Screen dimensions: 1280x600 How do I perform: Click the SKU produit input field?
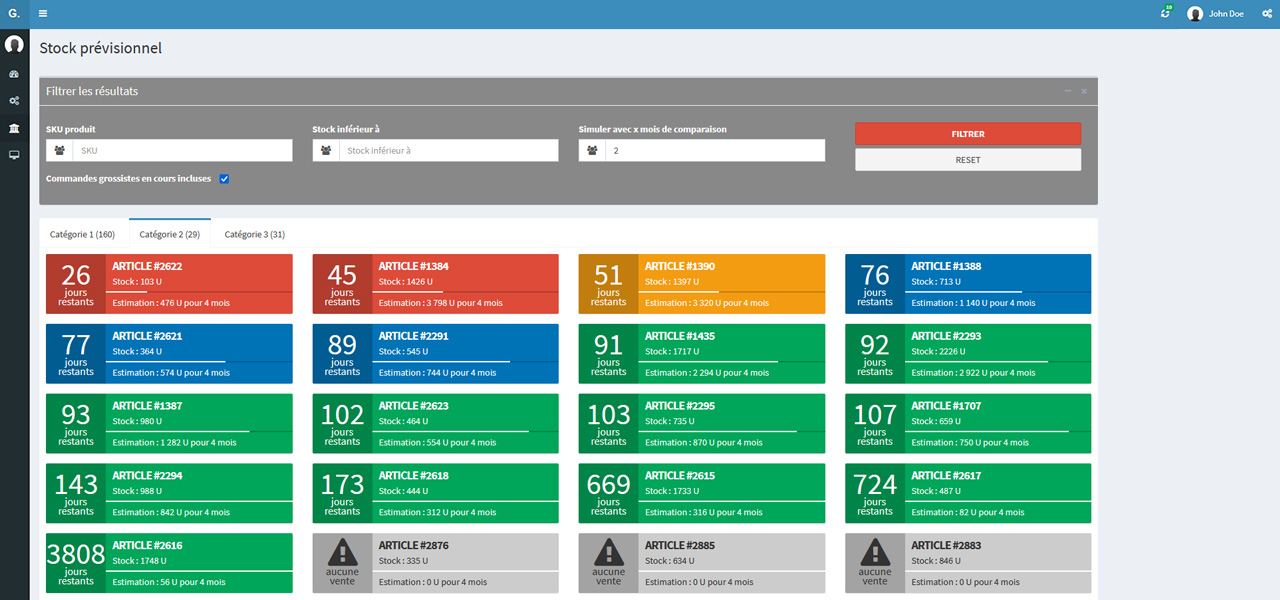coord(182,150)
